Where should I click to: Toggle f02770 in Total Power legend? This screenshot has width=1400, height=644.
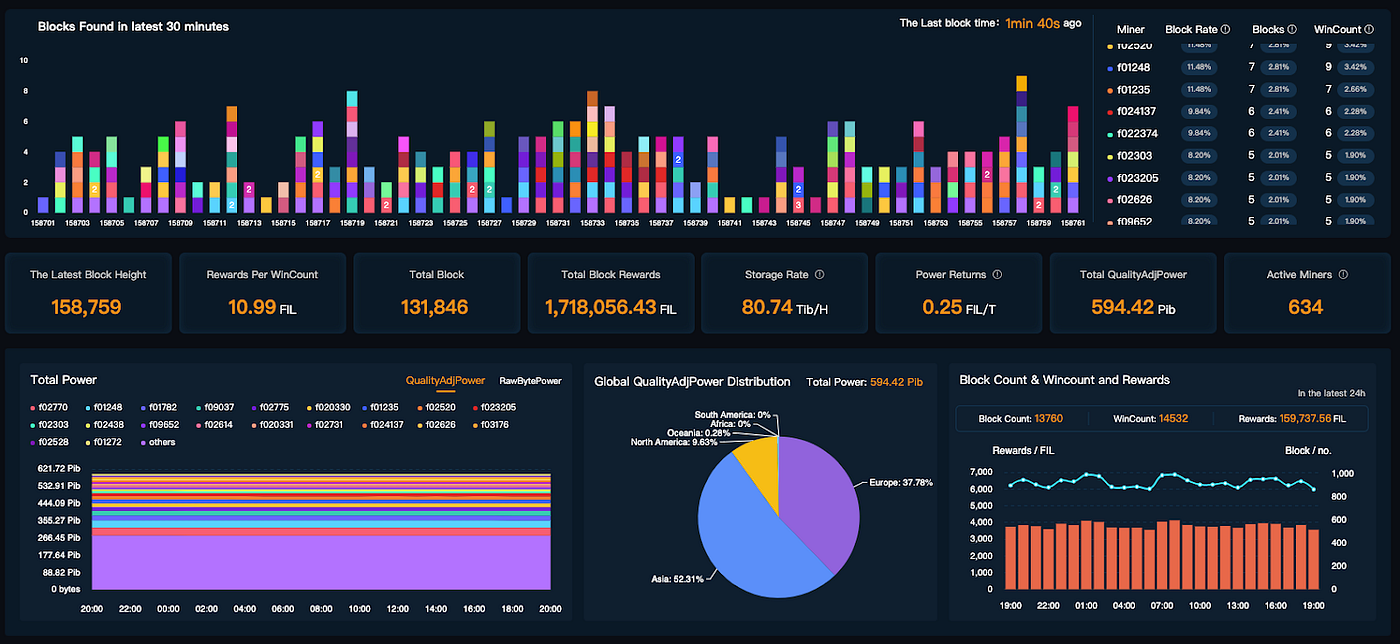point(49,407)
